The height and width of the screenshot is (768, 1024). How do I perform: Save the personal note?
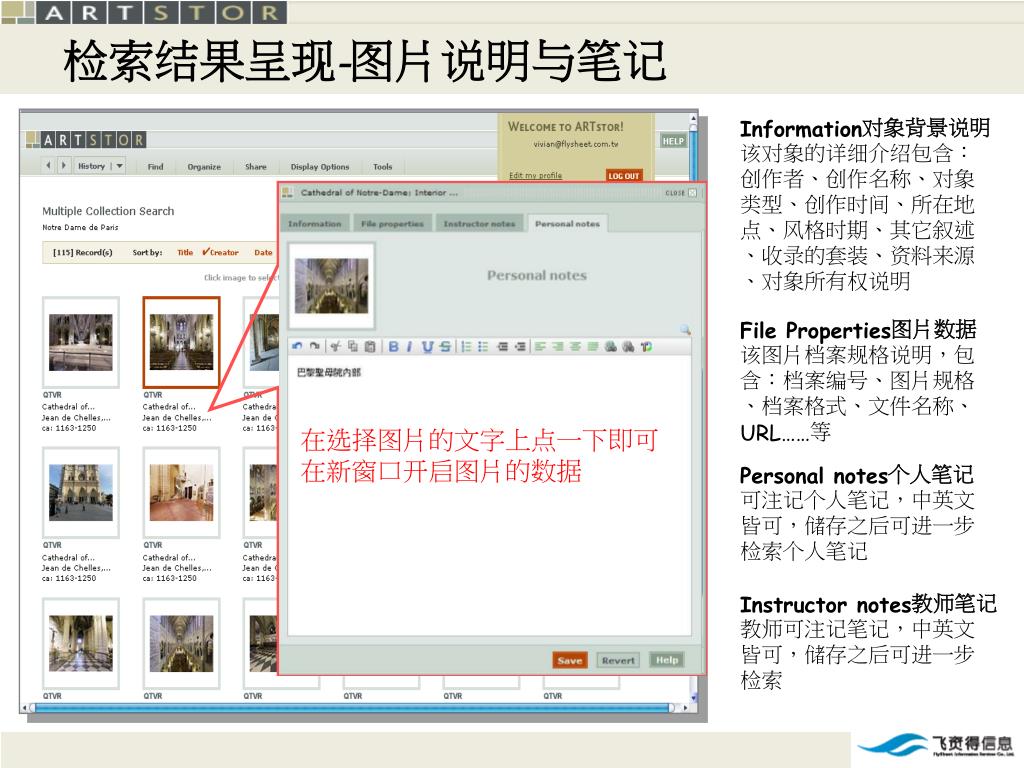[x=569, y=660]
